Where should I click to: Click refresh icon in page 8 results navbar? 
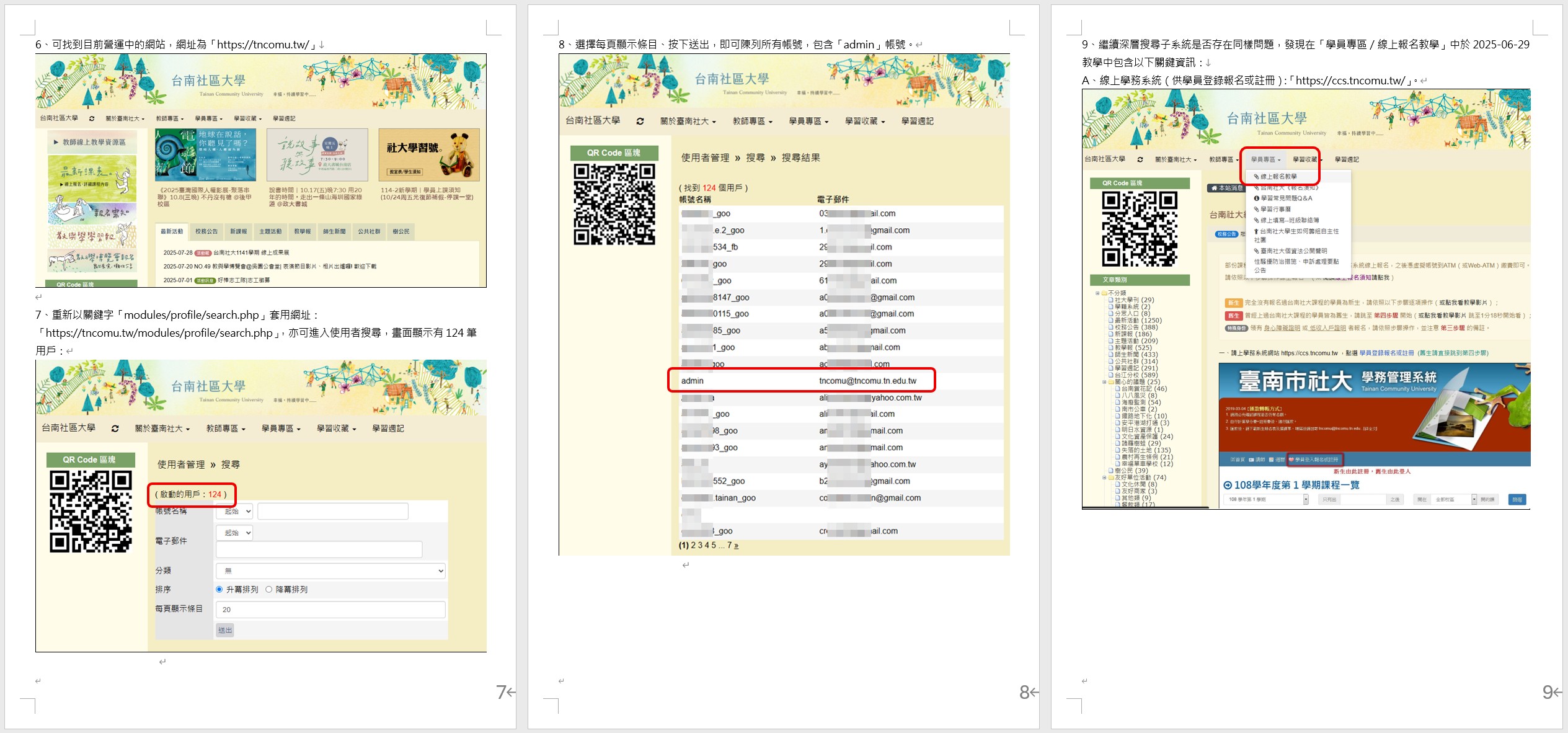click(x=640, y=121)
